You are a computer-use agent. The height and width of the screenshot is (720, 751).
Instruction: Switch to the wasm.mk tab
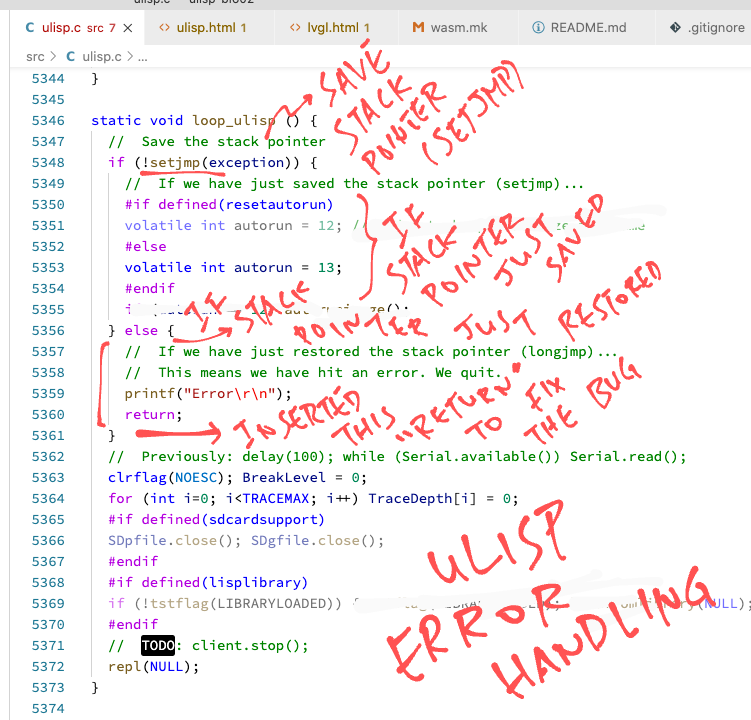[x=458, y=28]
